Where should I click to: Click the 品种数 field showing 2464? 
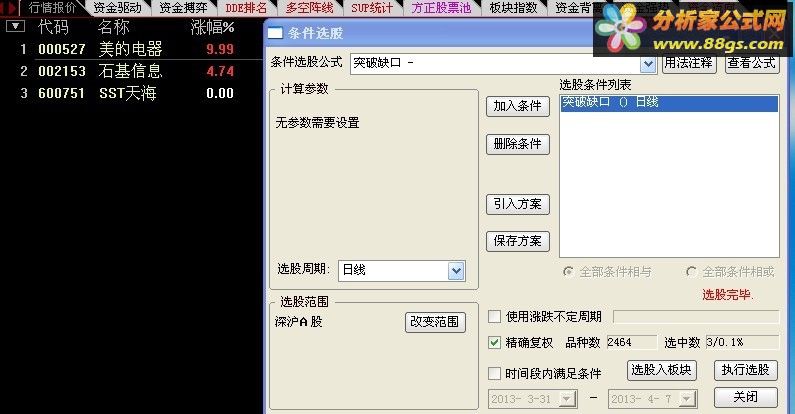pyautogui.click(x=632, y=343)
